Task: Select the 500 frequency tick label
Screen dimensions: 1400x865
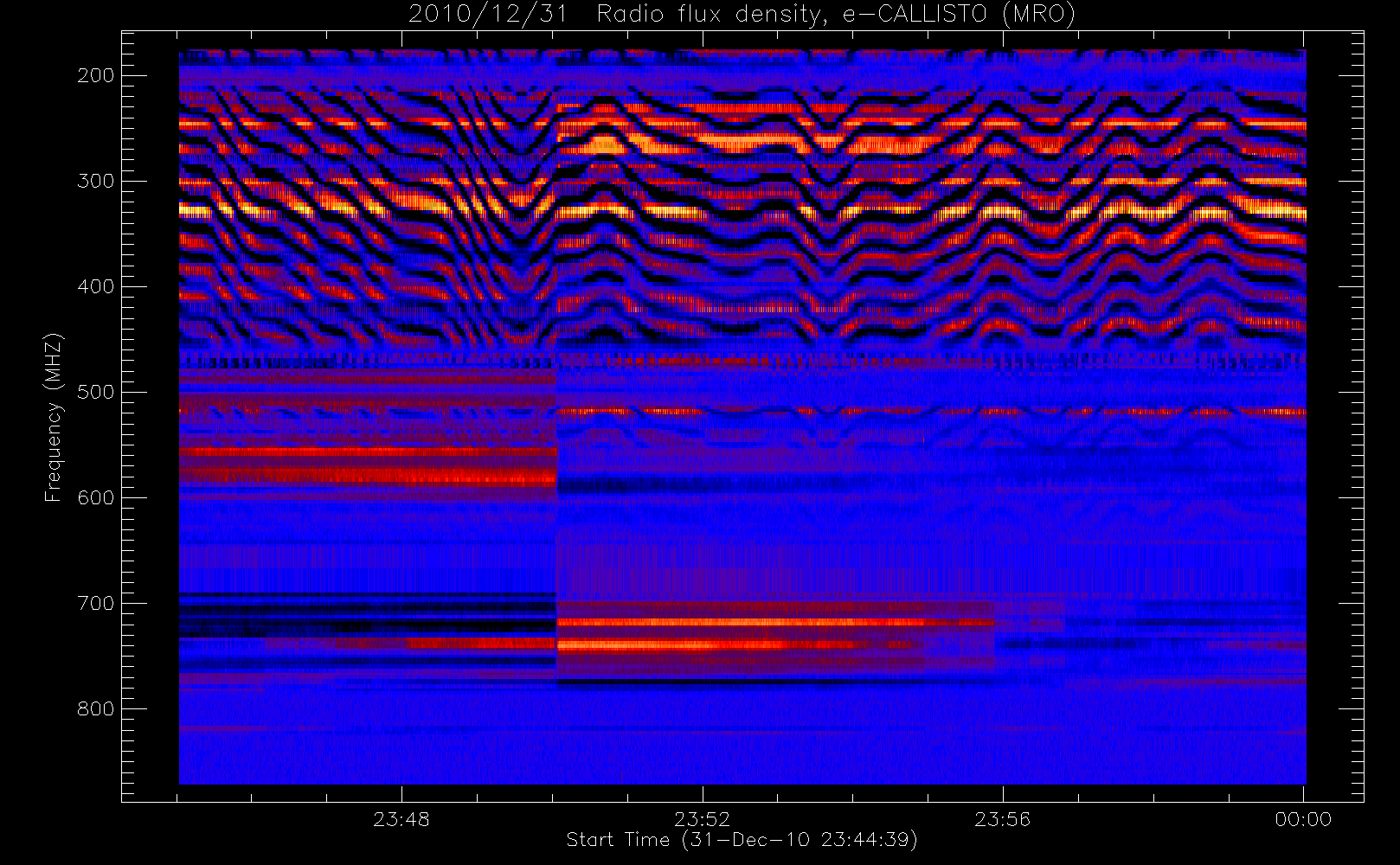Action: click(96, 392)
